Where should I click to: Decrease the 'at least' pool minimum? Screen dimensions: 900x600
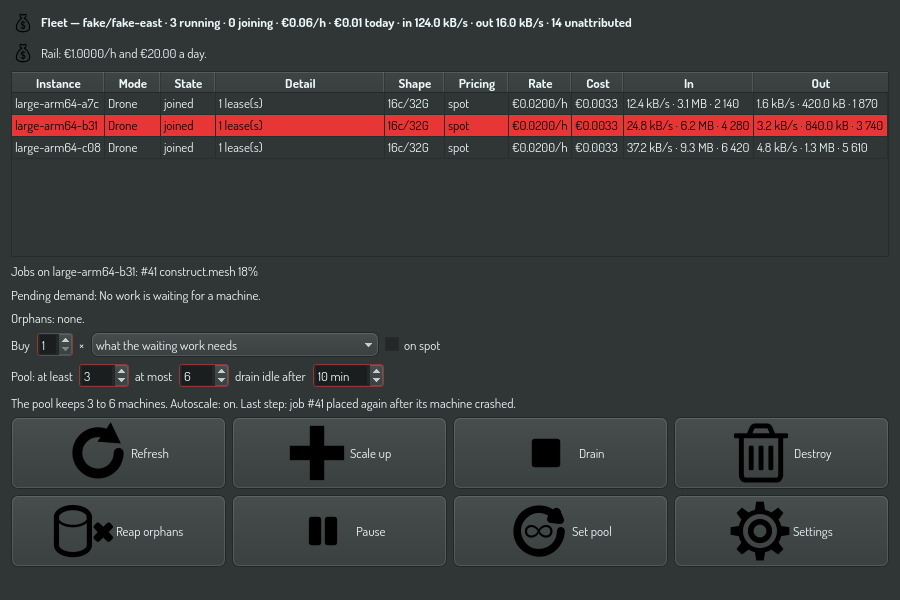click(x=121, y=381)
